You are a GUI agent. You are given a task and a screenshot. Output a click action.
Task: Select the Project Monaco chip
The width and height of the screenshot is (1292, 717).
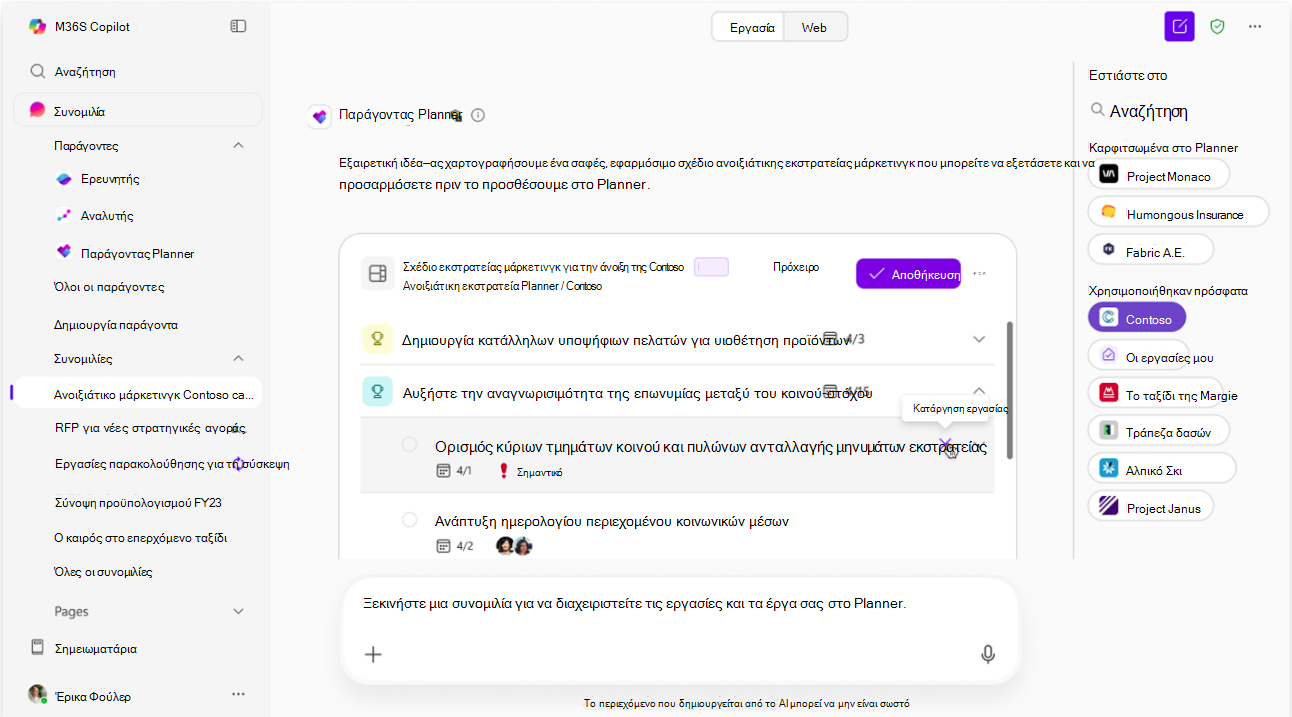(1159, 174)
